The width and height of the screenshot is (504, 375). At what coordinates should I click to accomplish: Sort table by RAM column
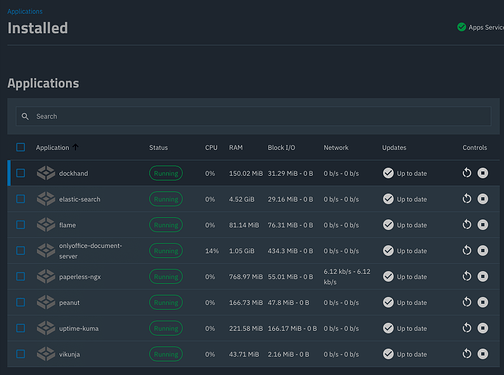point(236,147)
